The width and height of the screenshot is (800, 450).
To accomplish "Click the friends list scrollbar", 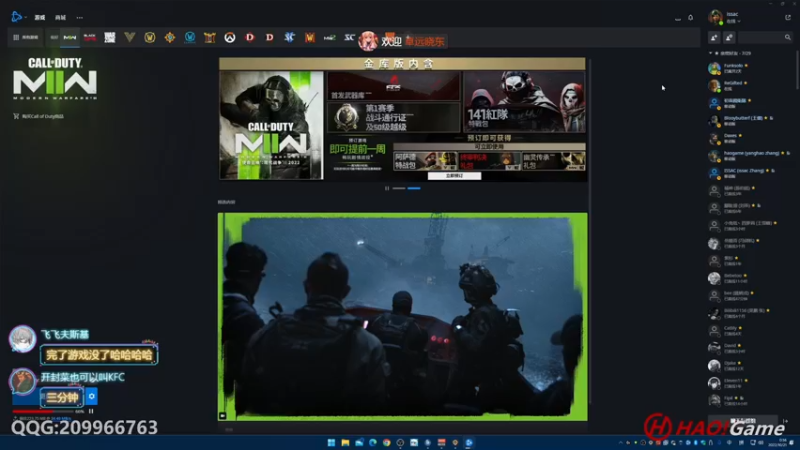I will pos(796,69).
